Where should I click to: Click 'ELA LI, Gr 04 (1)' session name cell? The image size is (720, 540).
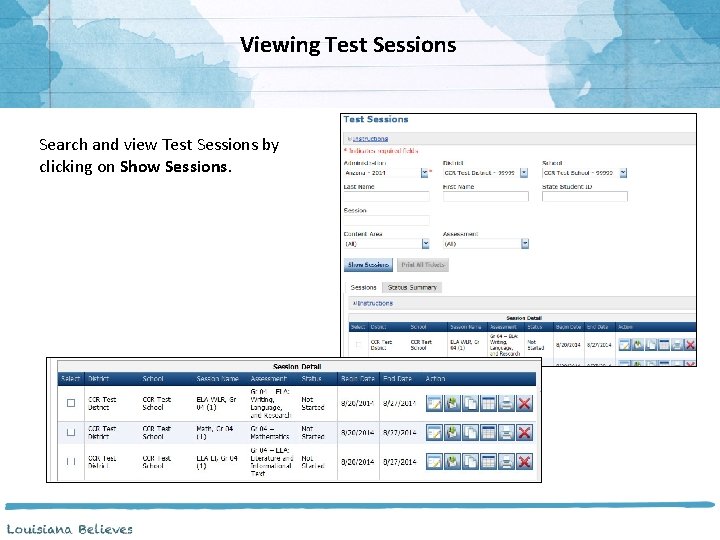click(x=217, y=462)
